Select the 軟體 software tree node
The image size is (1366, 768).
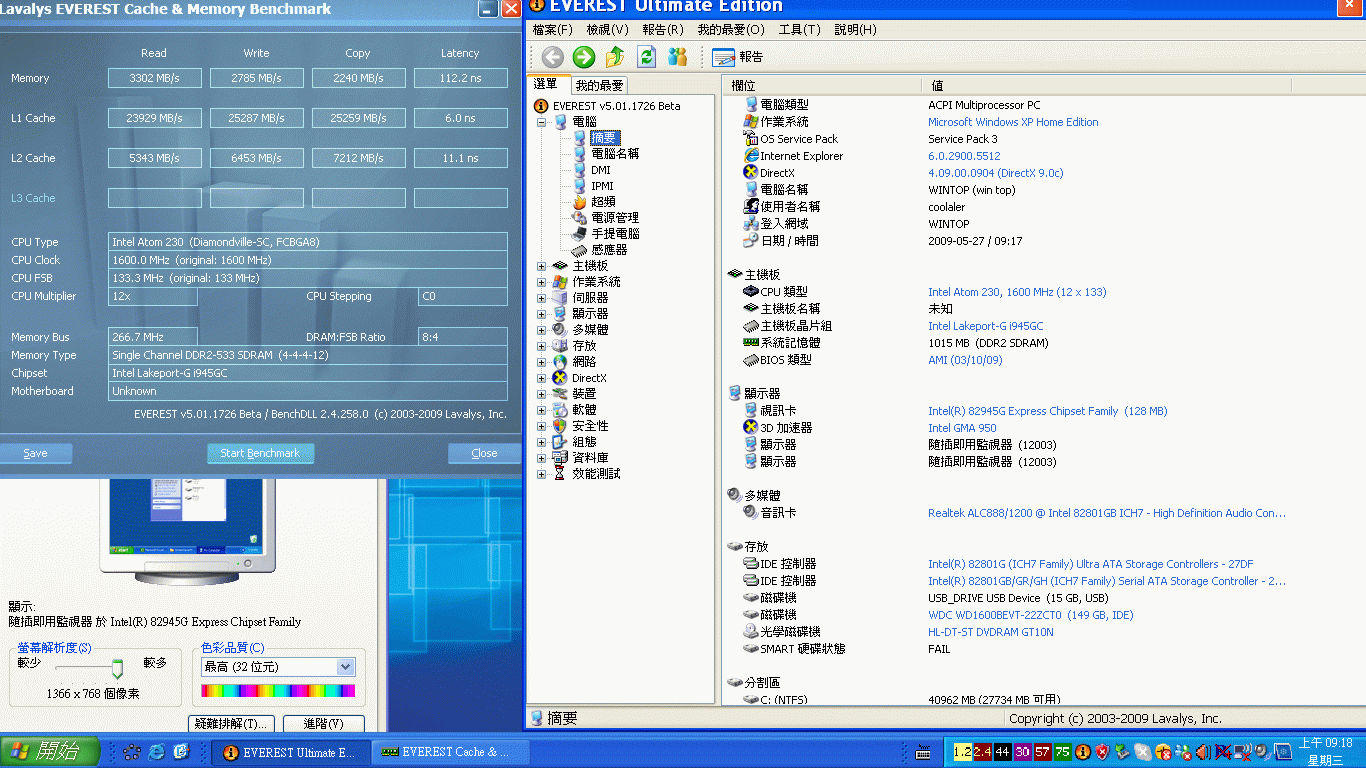(x=584, y=410)
